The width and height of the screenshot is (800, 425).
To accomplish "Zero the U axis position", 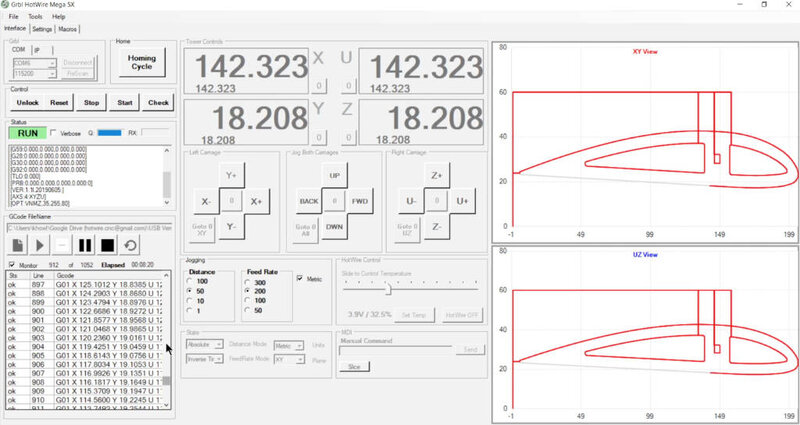I will click(348, 85).
